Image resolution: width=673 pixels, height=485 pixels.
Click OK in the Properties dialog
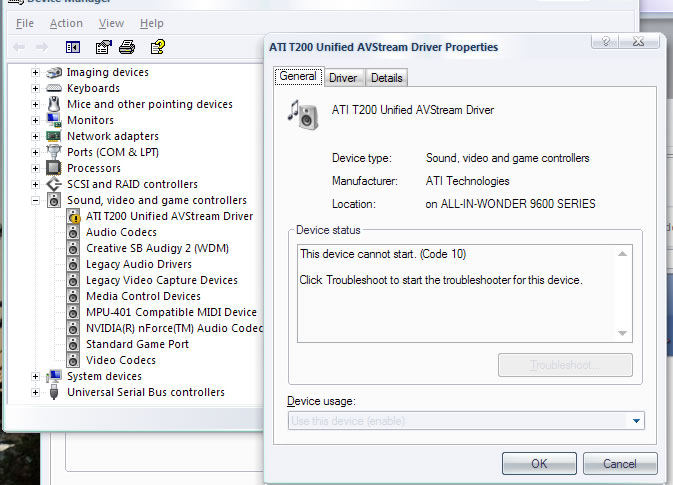click(x=539, y=464)
